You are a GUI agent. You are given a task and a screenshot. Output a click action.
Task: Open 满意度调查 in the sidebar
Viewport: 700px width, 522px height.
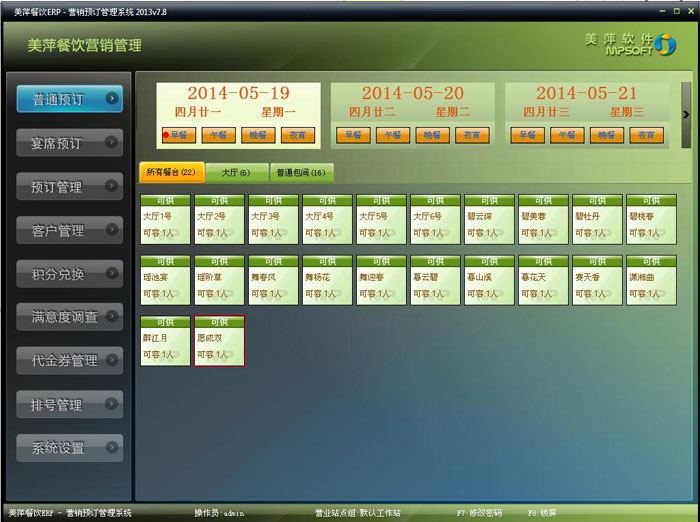[69, 317]
